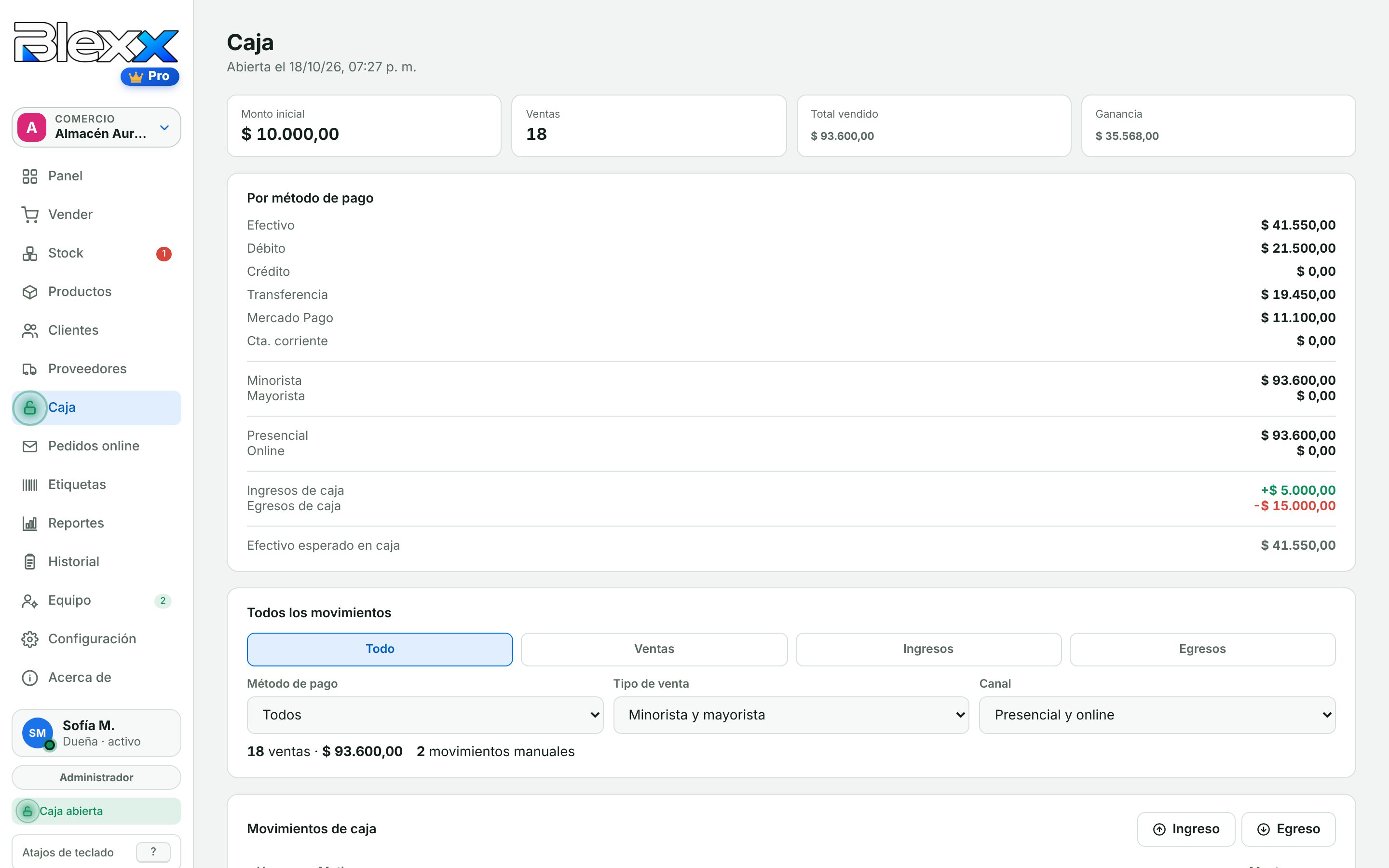Switch to the Egresos movements tab
This screenshot has width=1389, height=868.
pyautogui.click(x=1202, y=649)
